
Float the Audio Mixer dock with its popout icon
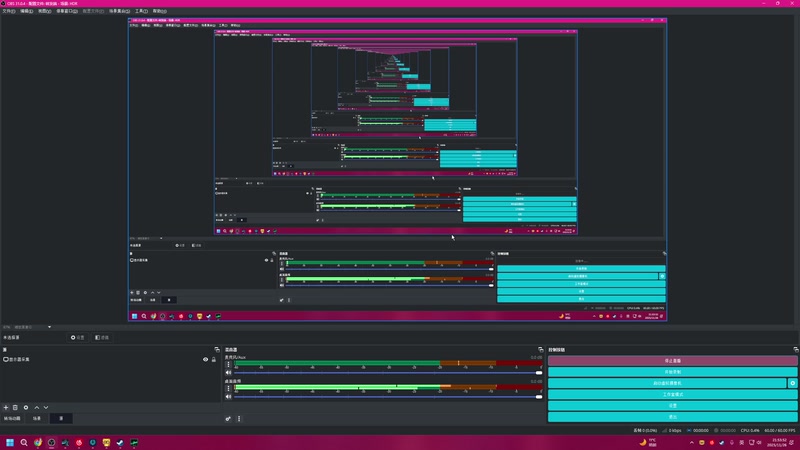540,350
